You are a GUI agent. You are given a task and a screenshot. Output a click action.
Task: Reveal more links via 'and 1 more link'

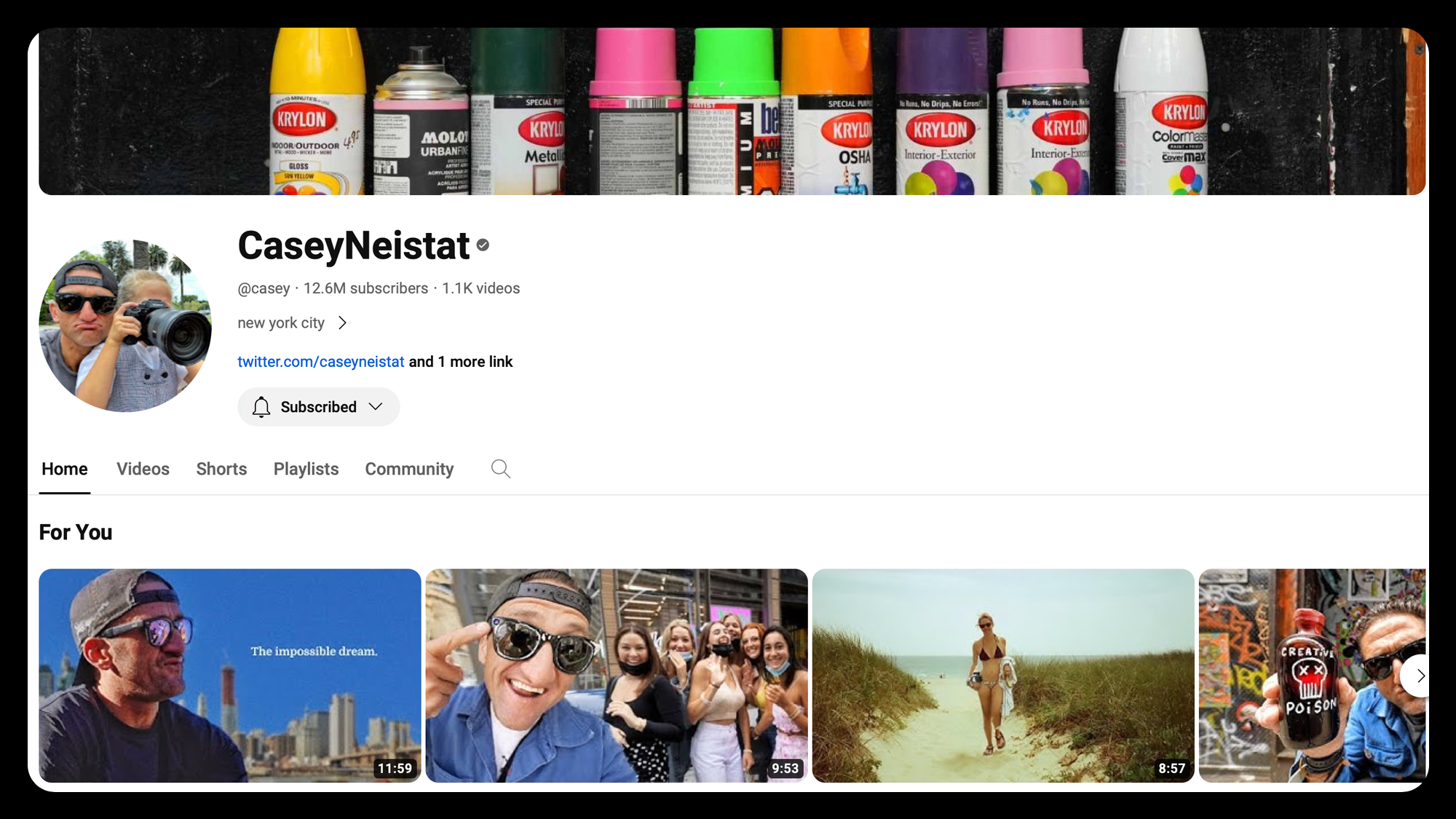coord(460,361)
